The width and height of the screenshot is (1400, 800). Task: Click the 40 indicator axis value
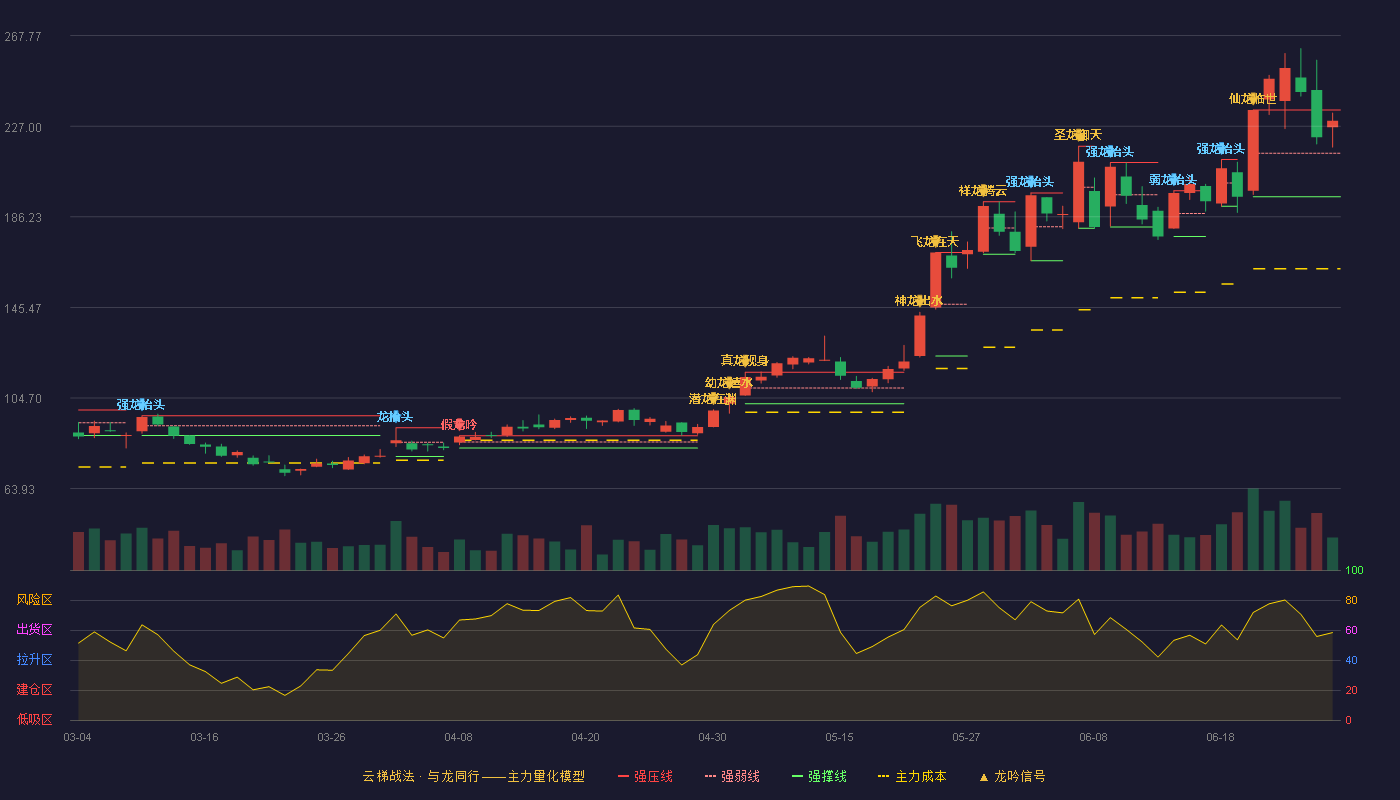coord(1350,660)
